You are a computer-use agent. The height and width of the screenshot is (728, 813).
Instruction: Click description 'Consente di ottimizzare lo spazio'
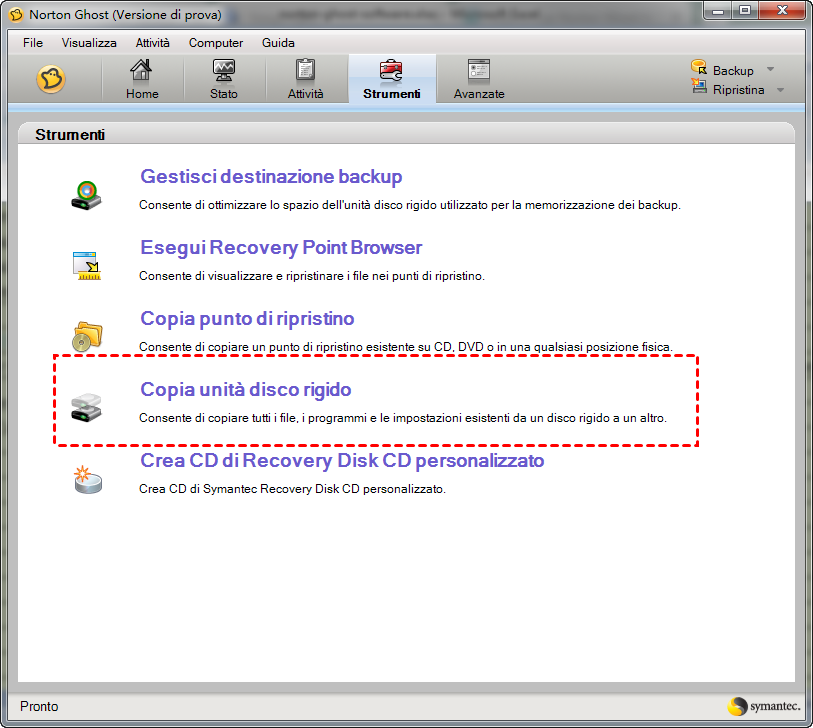410,205
